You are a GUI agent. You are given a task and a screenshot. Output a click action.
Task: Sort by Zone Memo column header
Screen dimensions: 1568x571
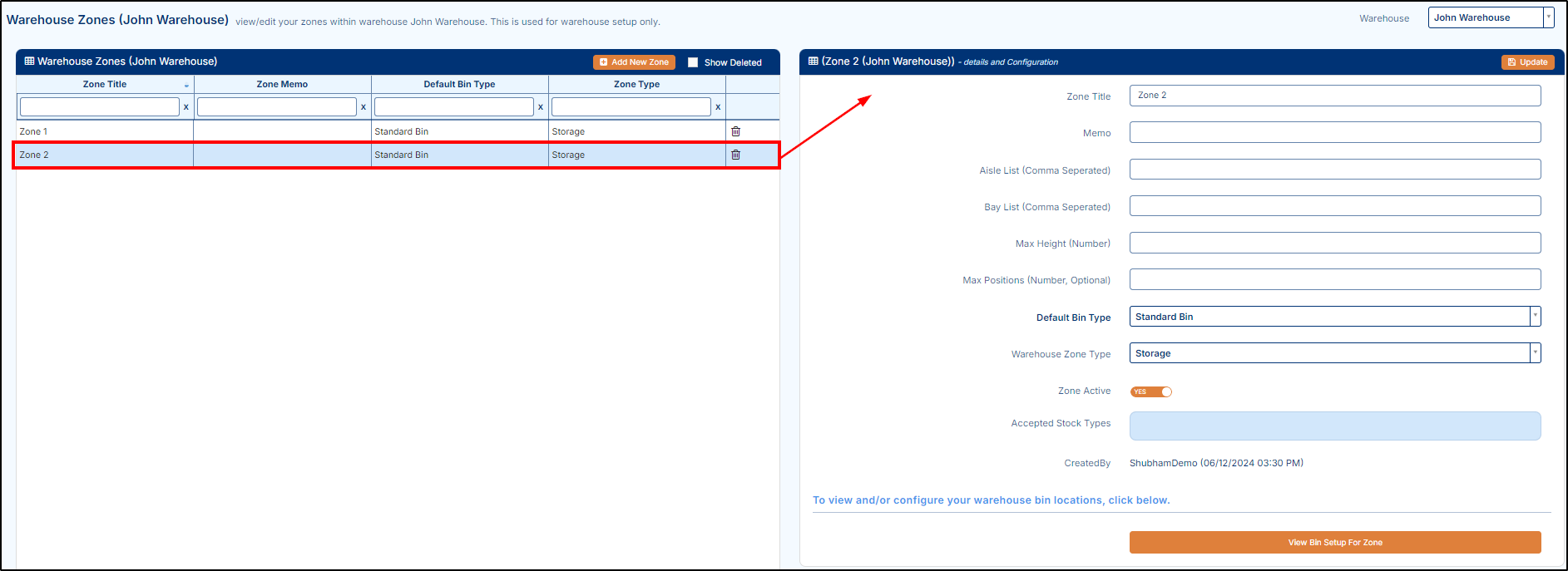click(282, 84)
